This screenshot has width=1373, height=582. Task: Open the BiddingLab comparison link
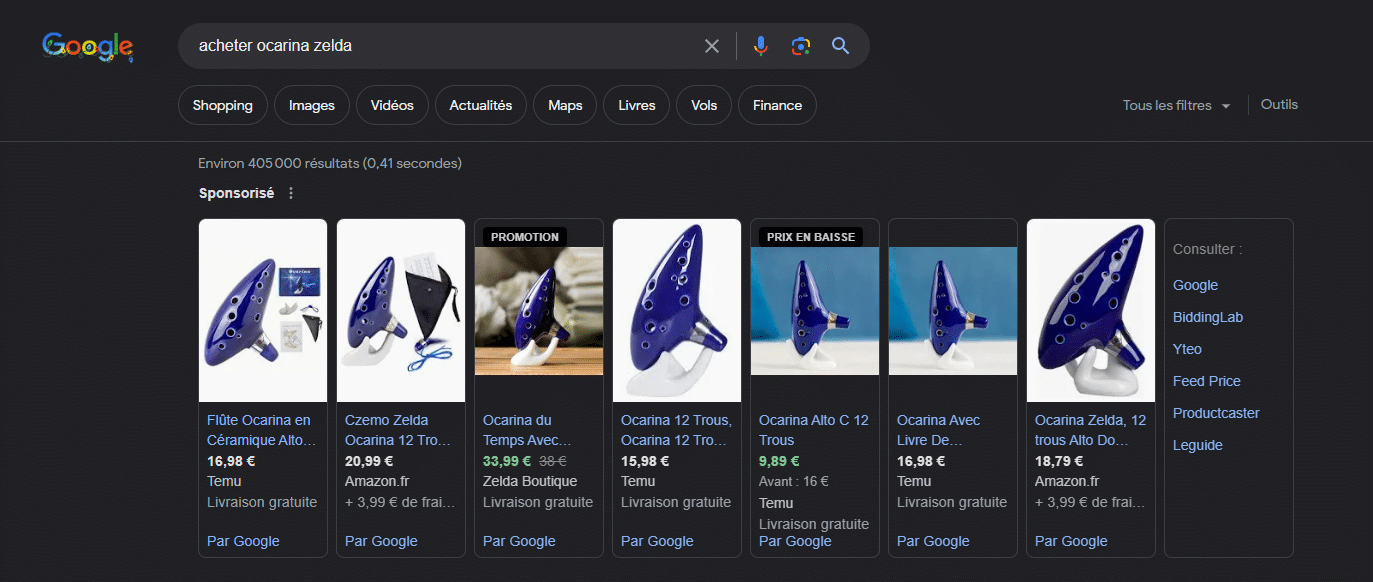[x=1208, y=317]
